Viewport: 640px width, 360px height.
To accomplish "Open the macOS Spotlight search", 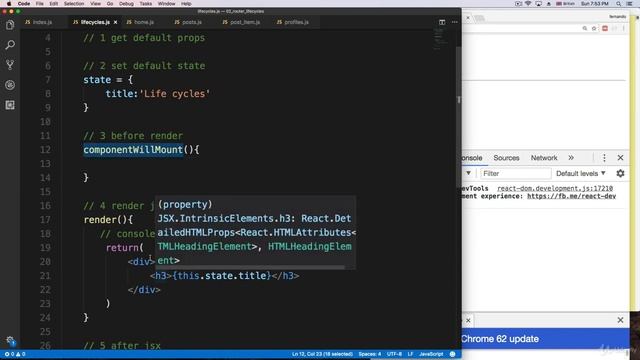I will point(619,4).
